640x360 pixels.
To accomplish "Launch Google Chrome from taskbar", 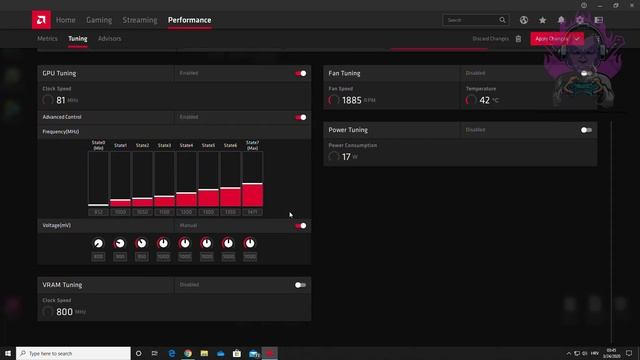I will tap(188, 353).
